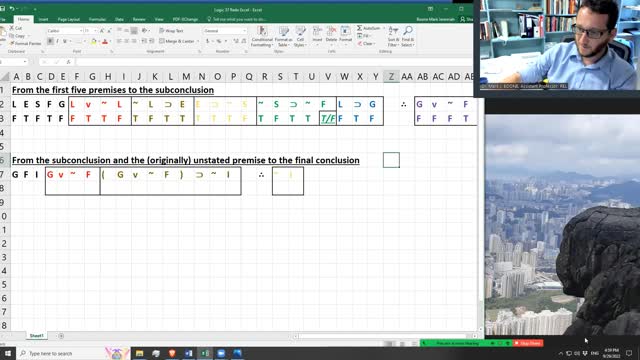
Task: Switch to the Insert ribbon tab
Action: 43,19
